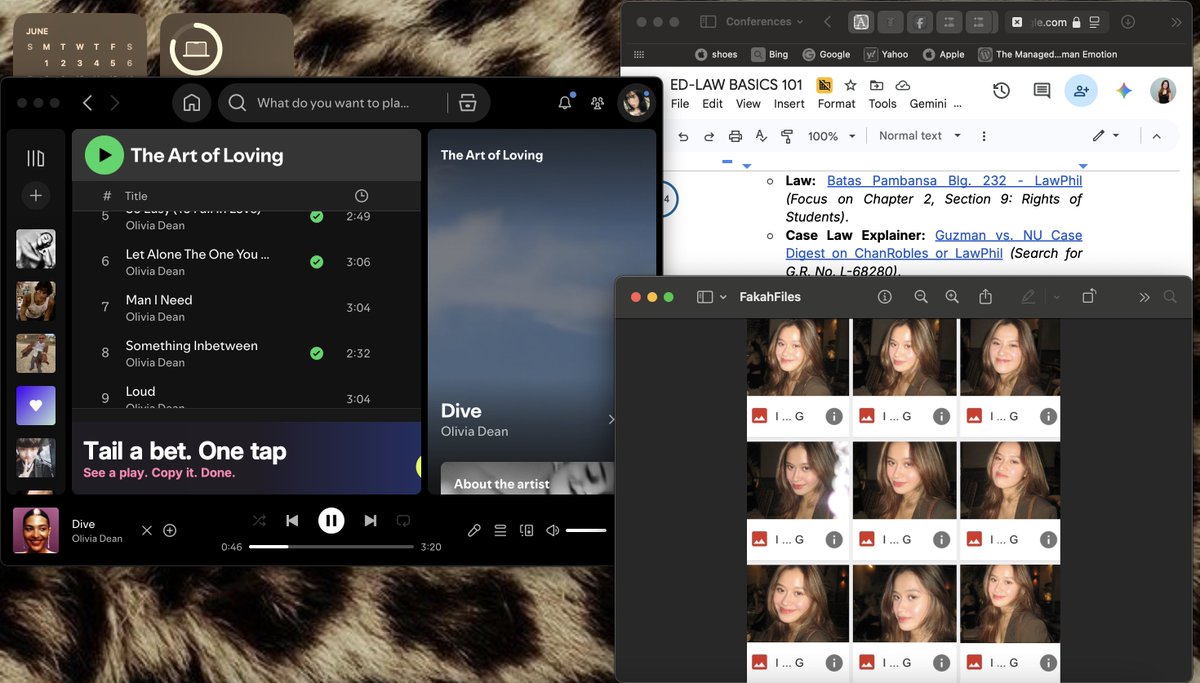Show lyrics with microphone icon
This screenshot has width=1200, height=683.
pos(474,530)
